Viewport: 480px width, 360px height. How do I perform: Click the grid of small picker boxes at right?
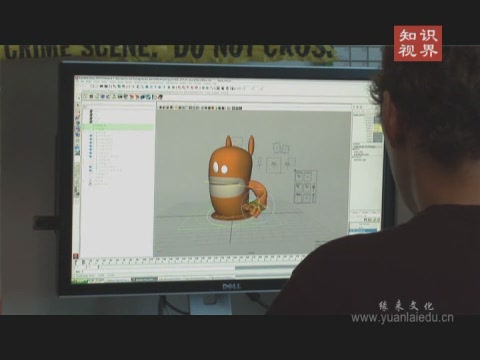tap(306, 187)
